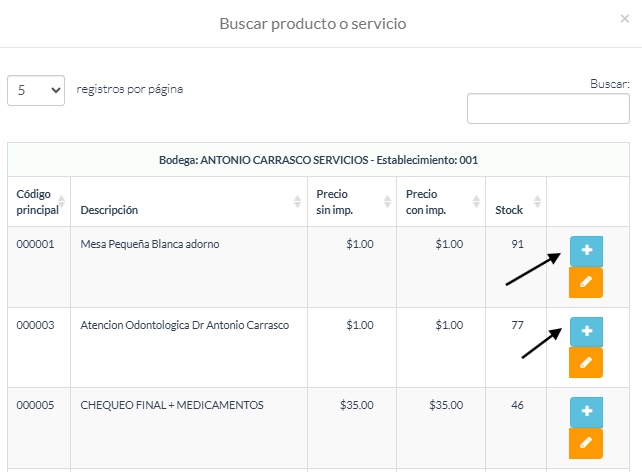
Task: Click the Buscar search input field
Action: (x=548, y=108)
